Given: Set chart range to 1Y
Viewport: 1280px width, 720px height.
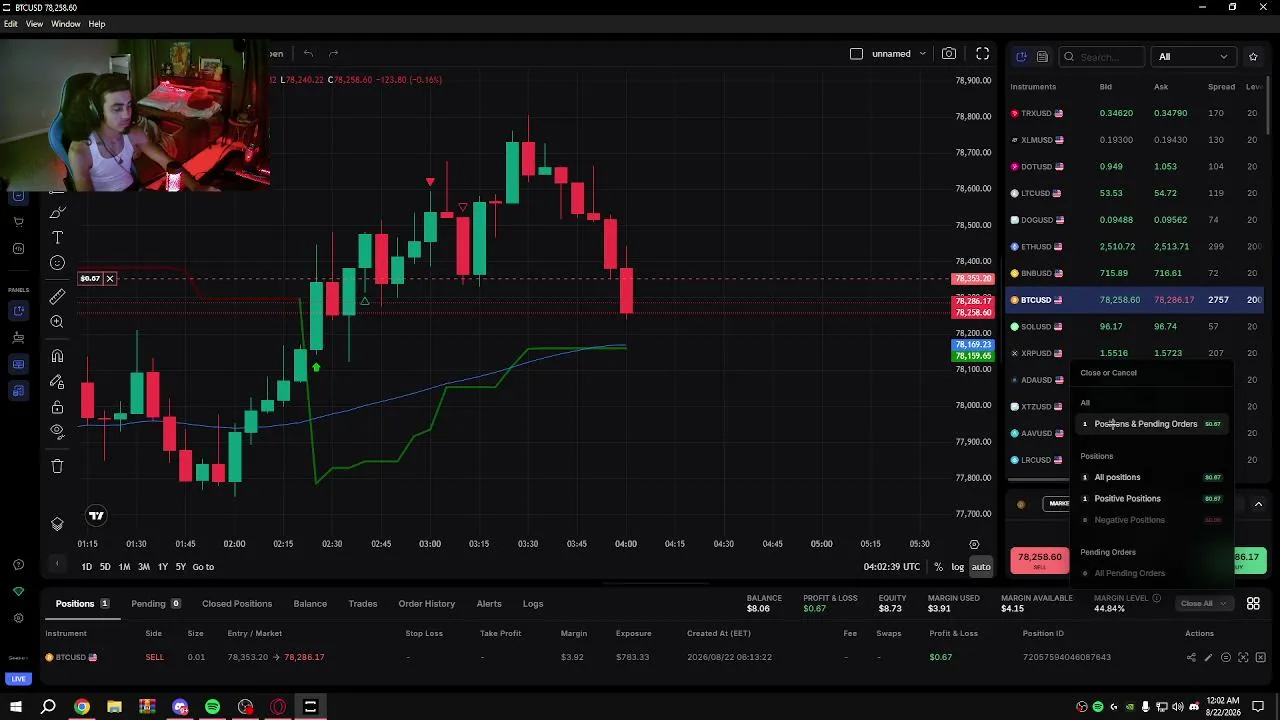Looking at the screenshot, I should tap(162, 567).
